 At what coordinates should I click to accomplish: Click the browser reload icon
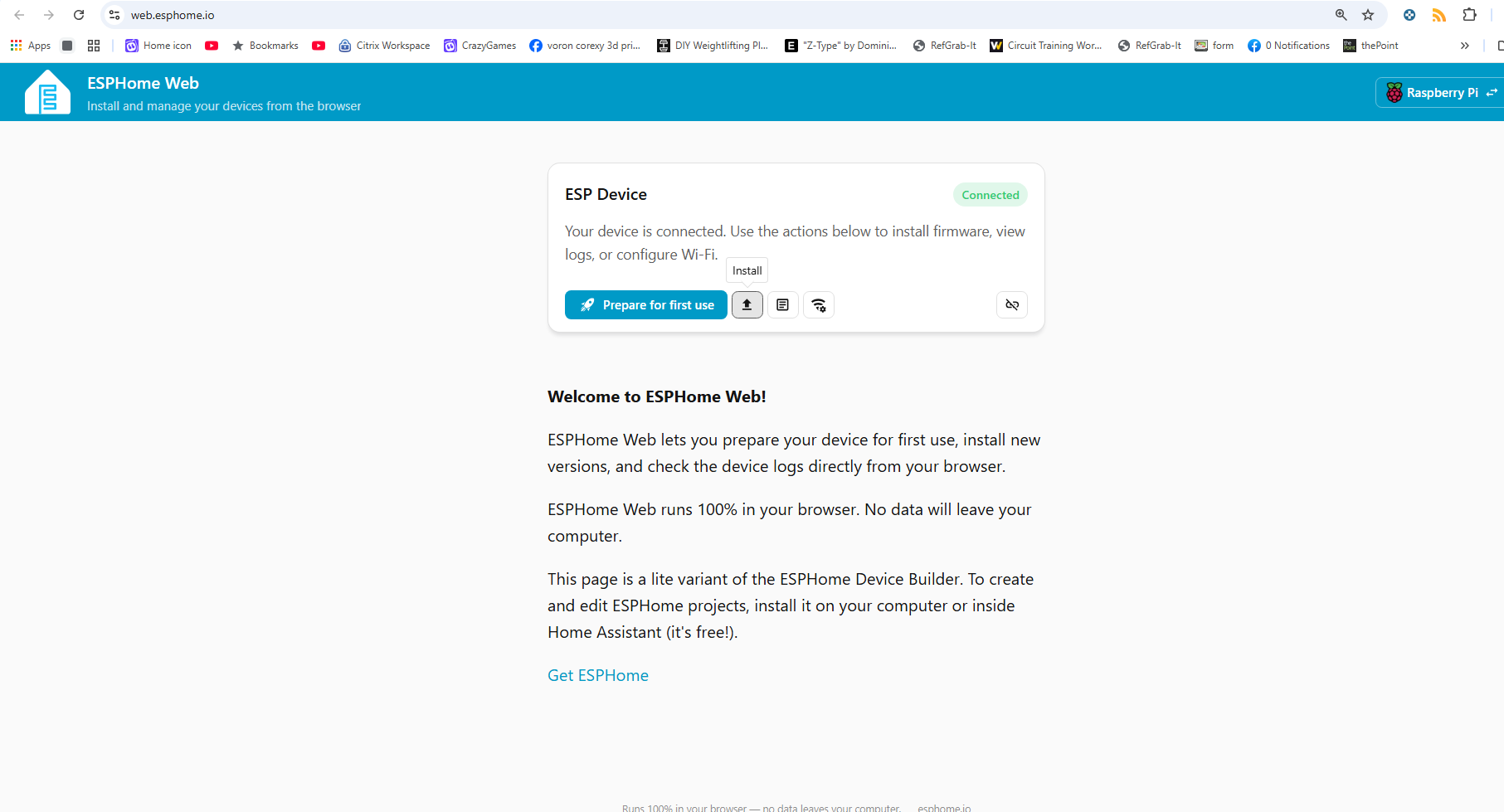click(79, 15)
